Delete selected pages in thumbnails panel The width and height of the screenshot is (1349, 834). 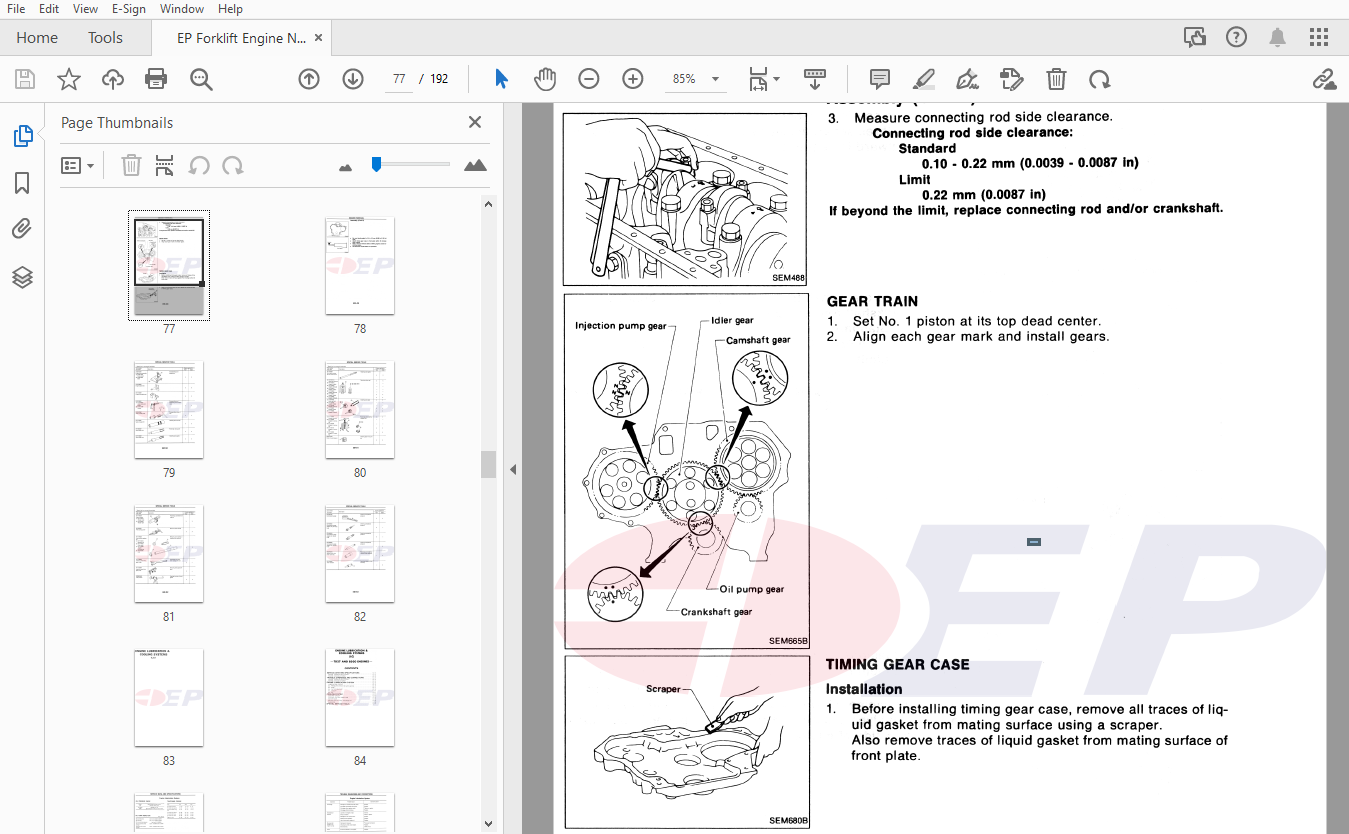click(131, 165)
